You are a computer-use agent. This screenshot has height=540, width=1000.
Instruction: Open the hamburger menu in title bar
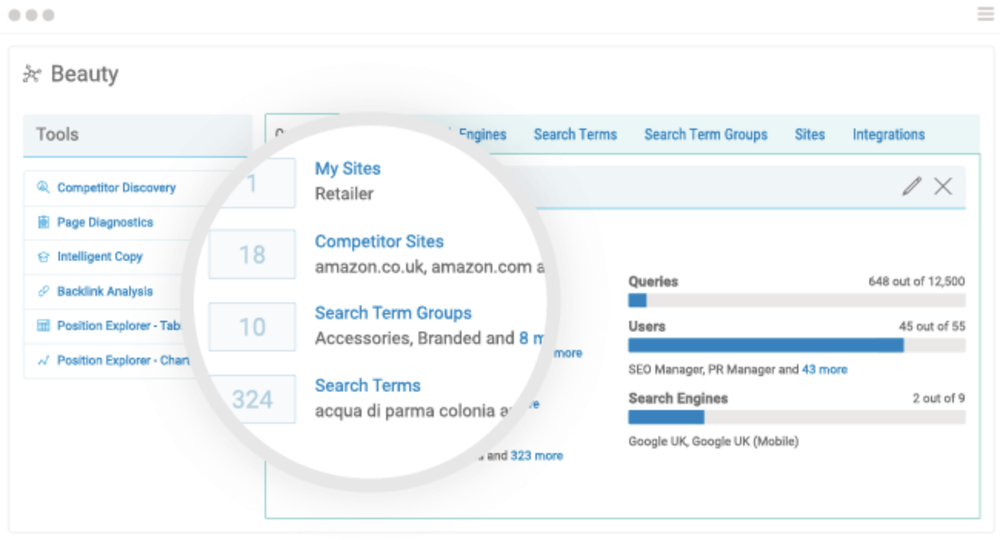coord(985,14)
